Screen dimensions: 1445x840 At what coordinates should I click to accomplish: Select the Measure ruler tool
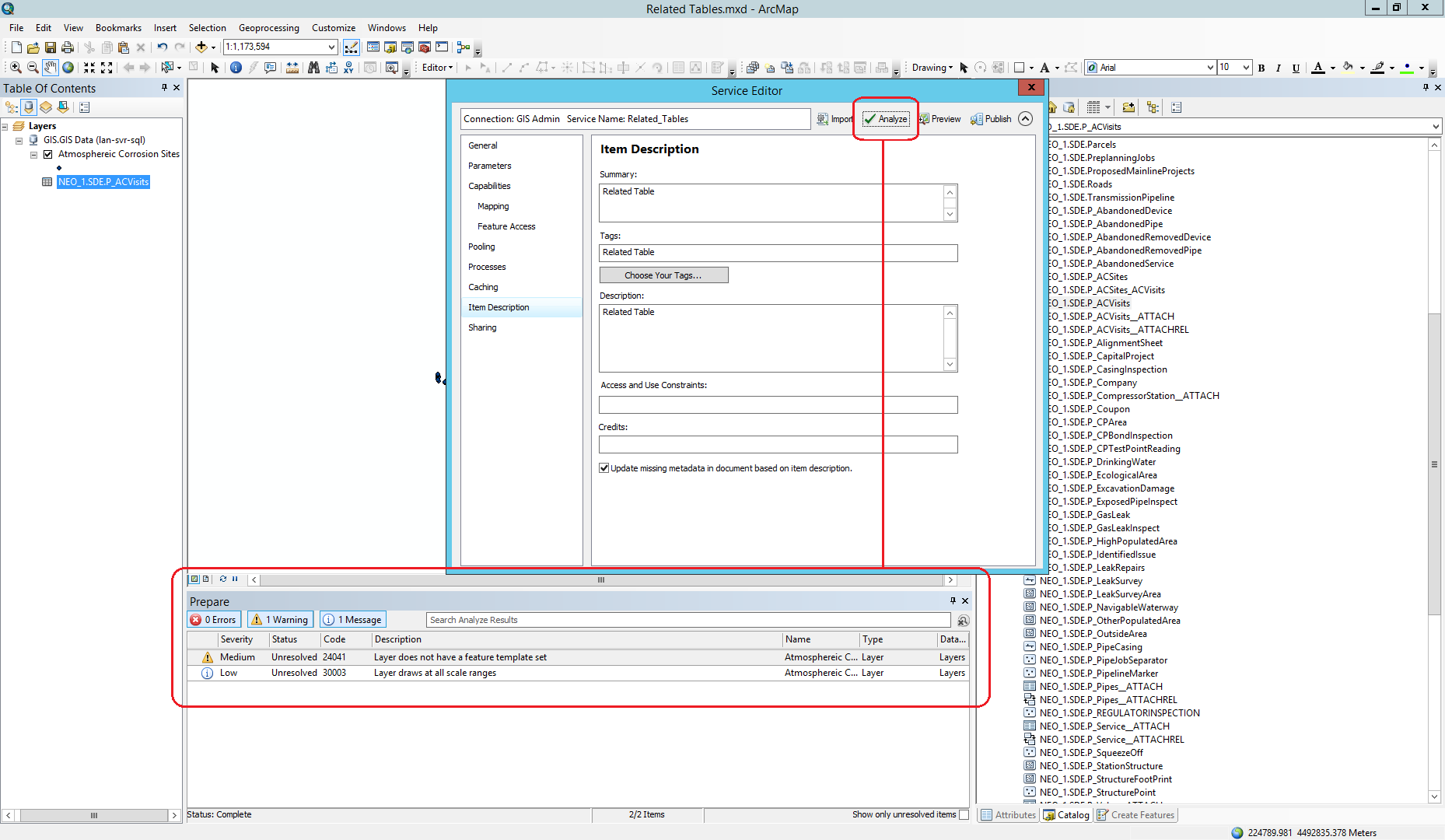click(x=292, y=68)
